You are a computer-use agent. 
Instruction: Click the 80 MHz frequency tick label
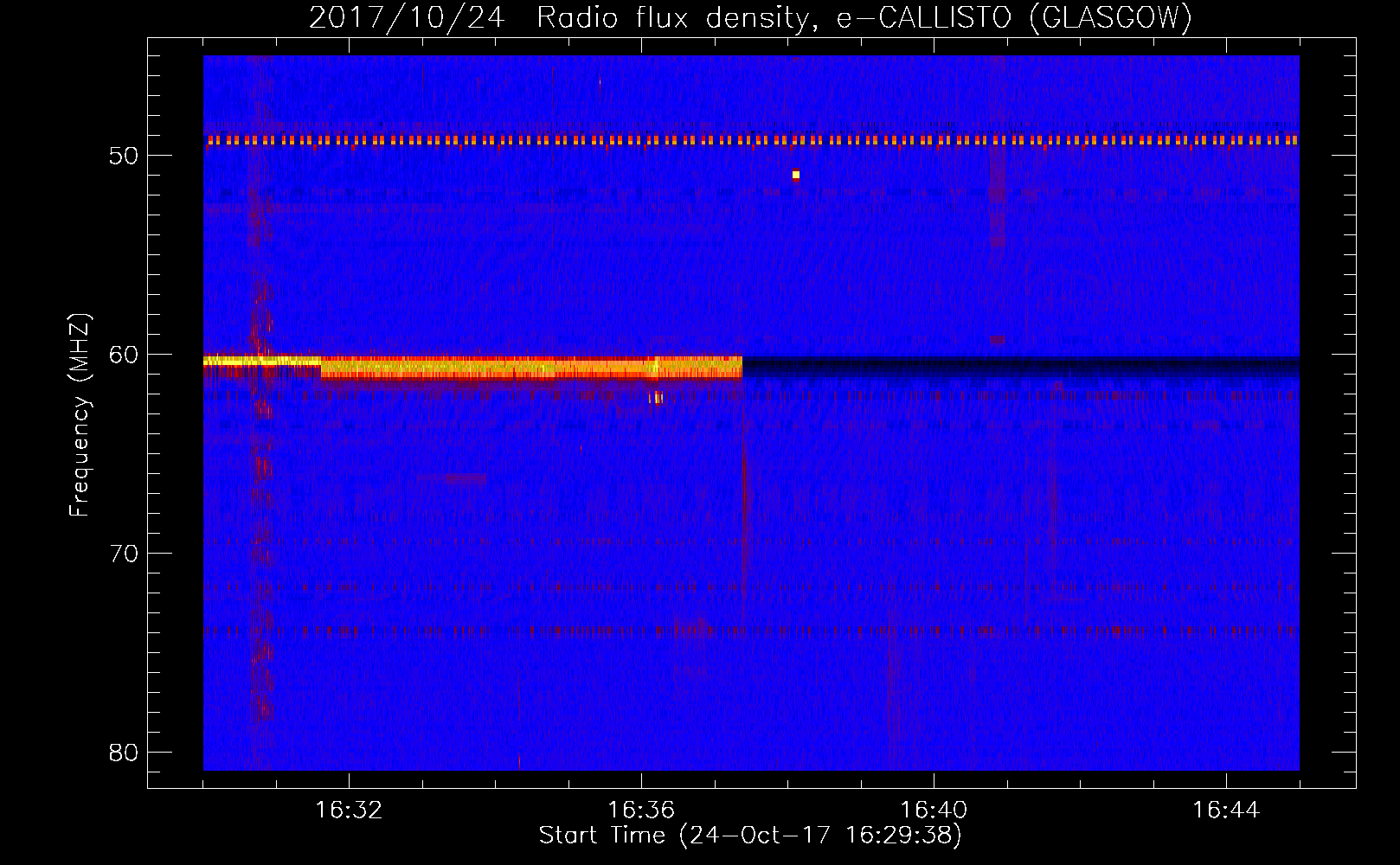[124, 753]
